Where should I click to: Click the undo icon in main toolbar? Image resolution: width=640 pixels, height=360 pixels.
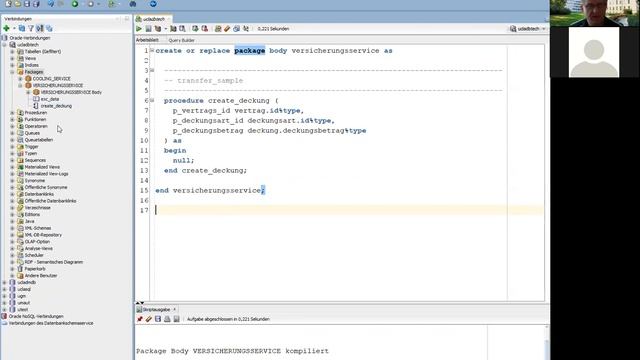51,4
